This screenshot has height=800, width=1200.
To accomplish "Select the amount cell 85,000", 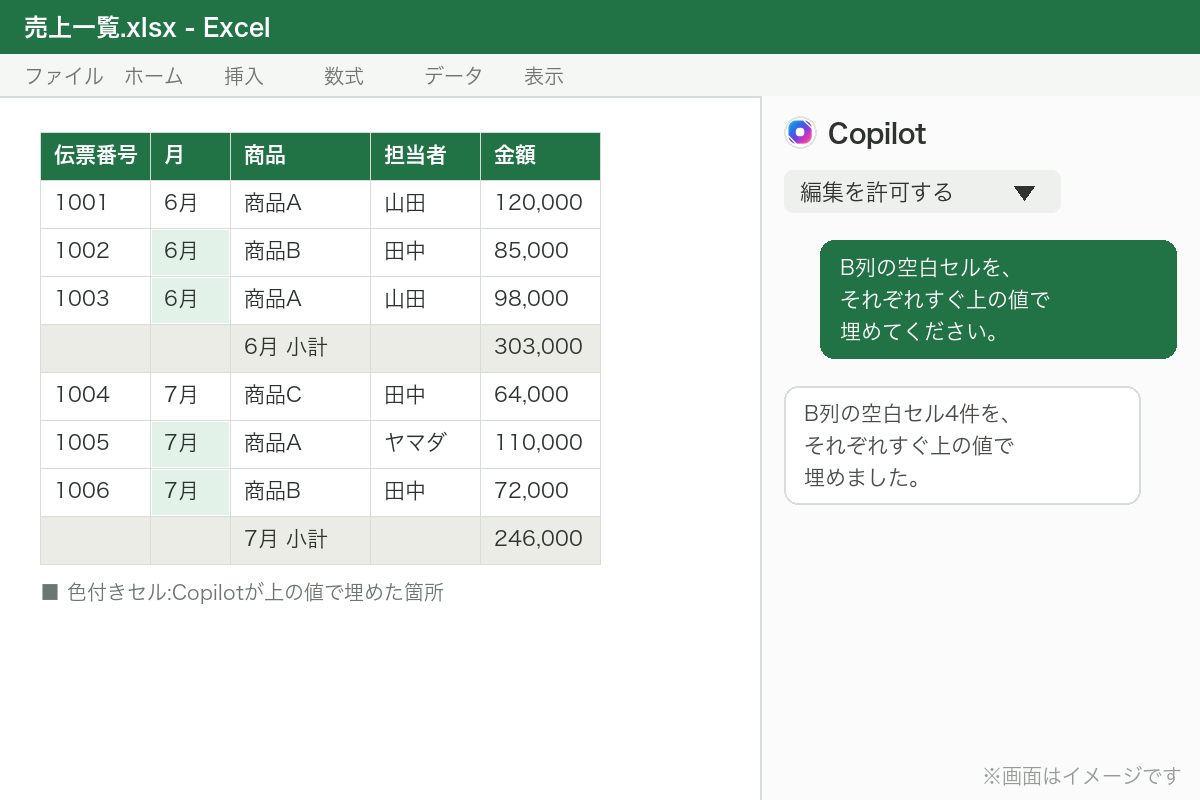I will point(541,252).
